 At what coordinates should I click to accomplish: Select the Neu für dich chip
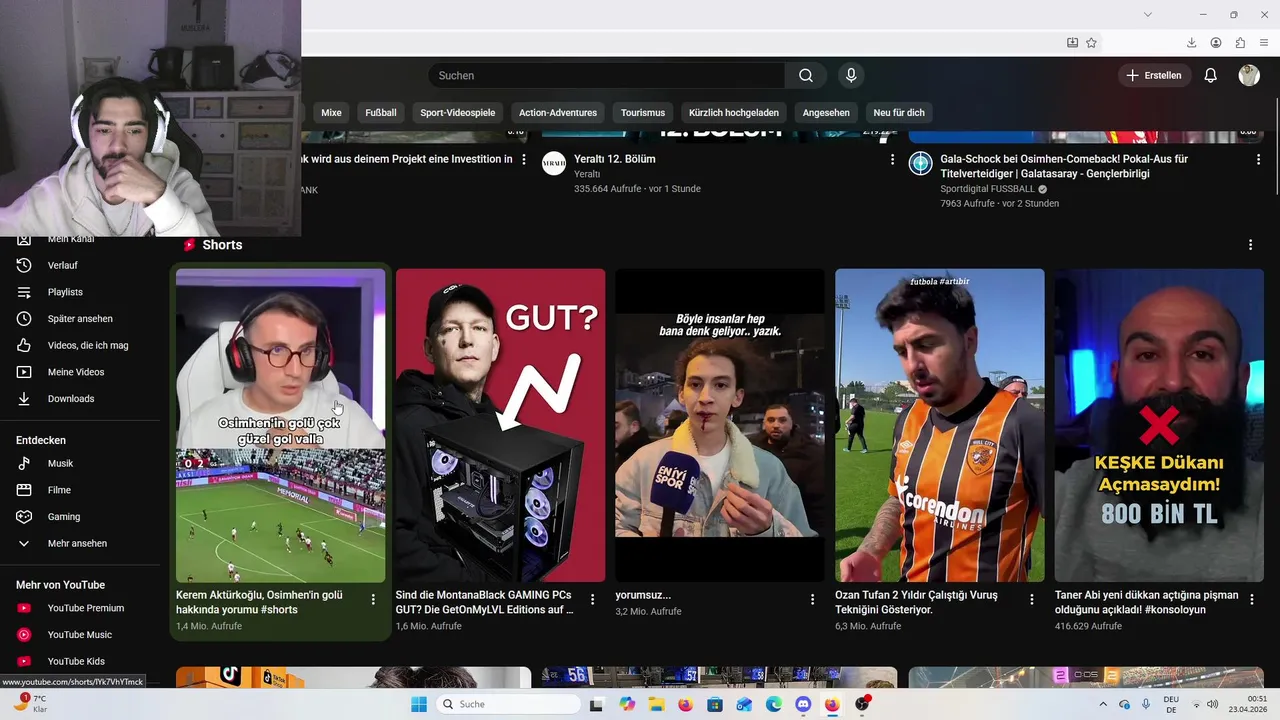click(899, 113)
